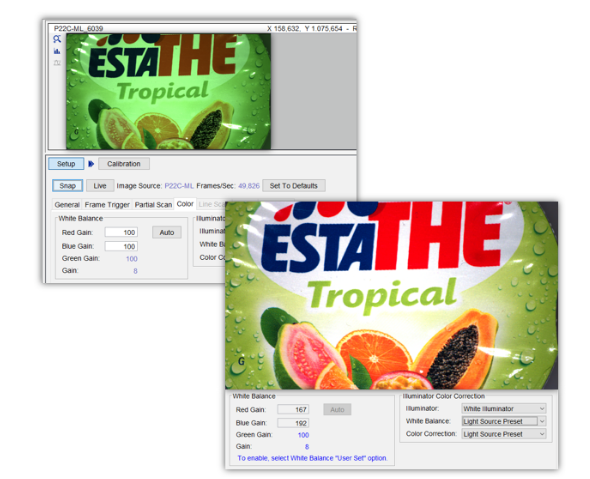Open the histogram bar chart icon
Viewport: 590px width, 479px height.
(57, 51)
